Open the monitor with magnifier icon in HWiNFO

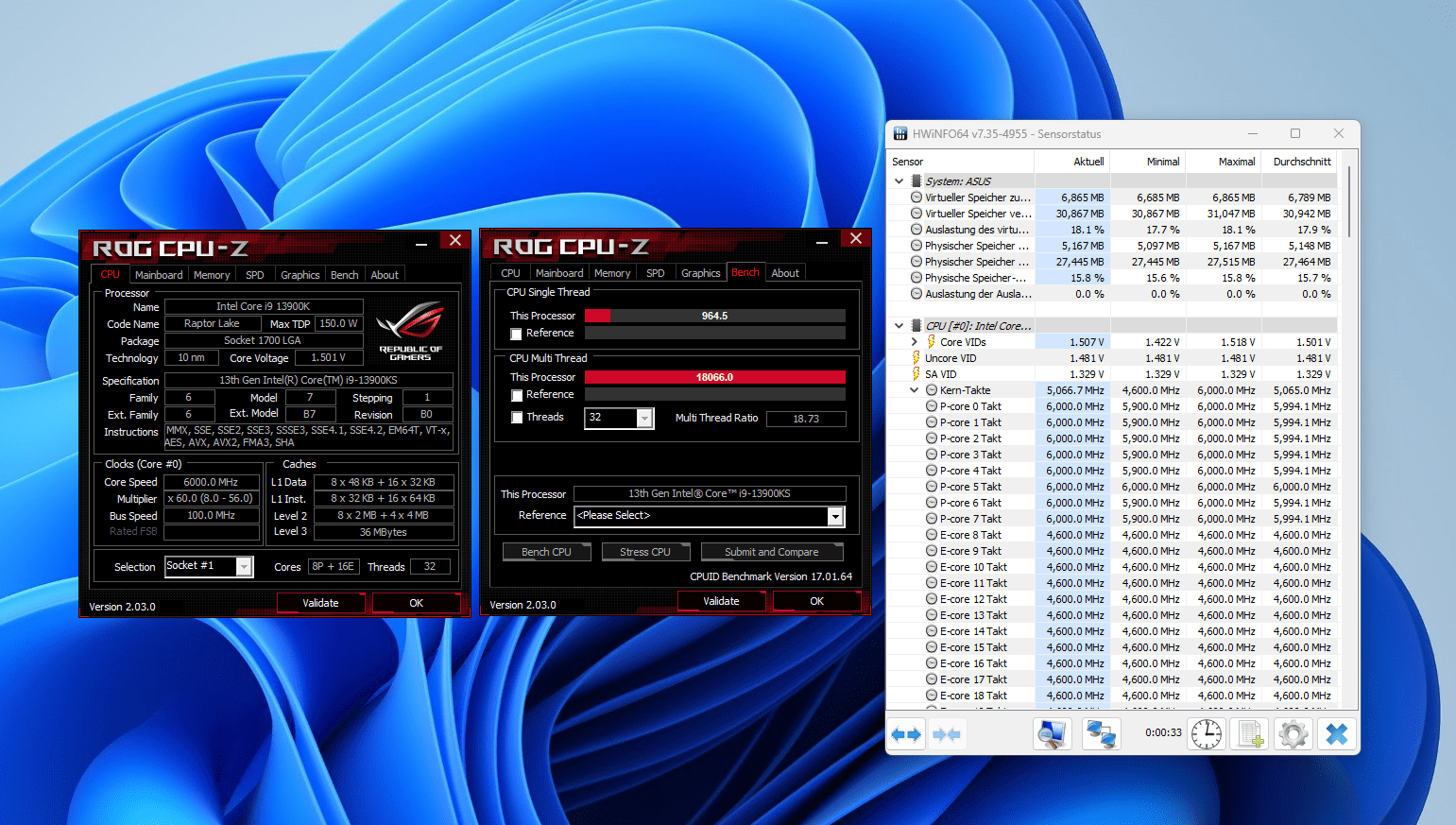(1052, 734)
